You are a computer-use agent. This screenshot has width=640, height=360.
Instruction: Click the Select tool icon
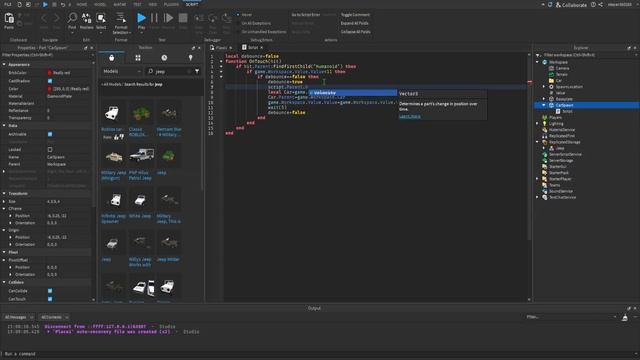pos(101,18)
